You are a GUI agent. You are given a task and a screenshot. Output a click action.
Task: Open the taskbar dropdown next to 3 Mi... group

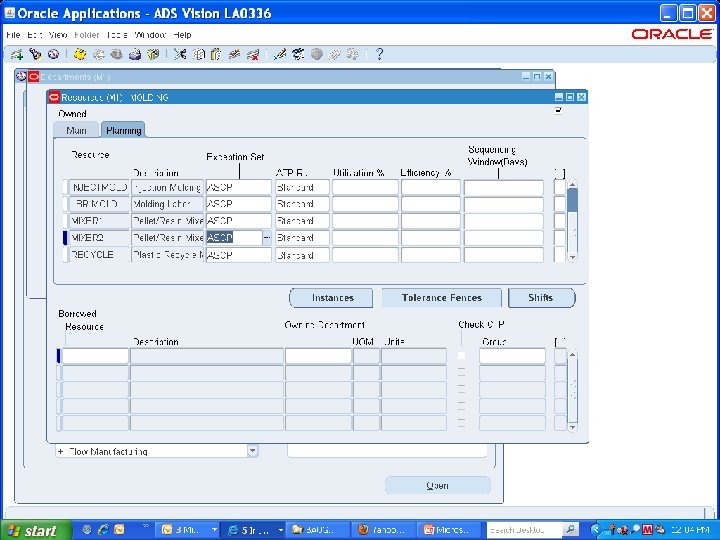point(214,530)
